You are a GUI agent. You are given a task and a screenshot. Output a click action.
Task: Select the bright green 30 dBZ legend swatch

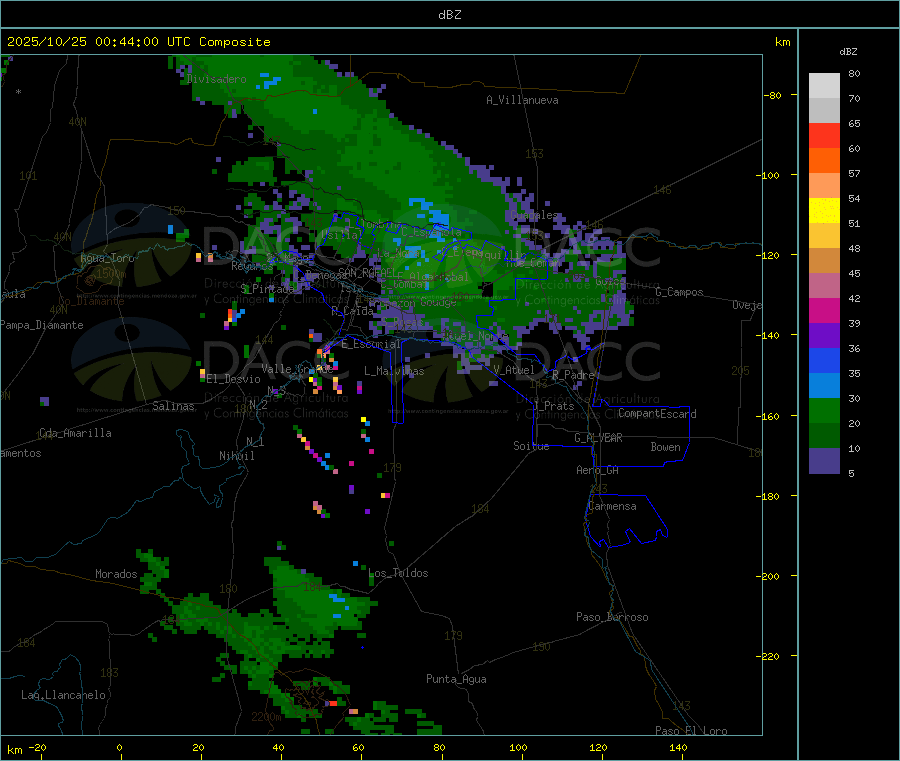[824, 410]
